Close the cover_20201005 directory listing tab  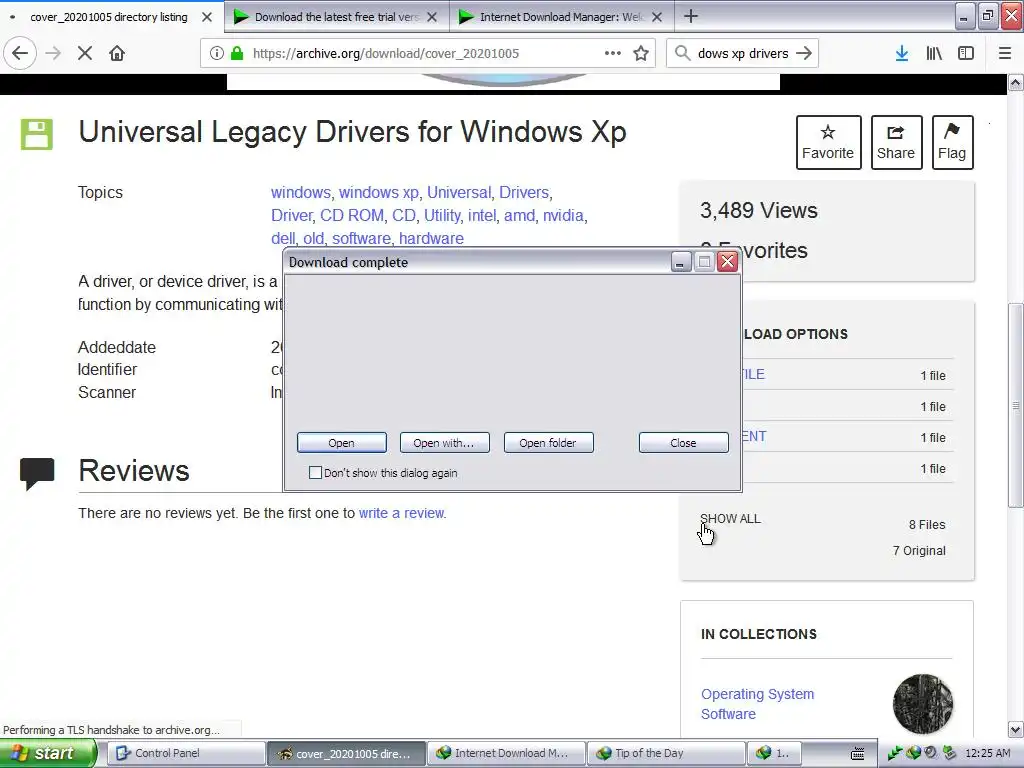click(207, 17)
